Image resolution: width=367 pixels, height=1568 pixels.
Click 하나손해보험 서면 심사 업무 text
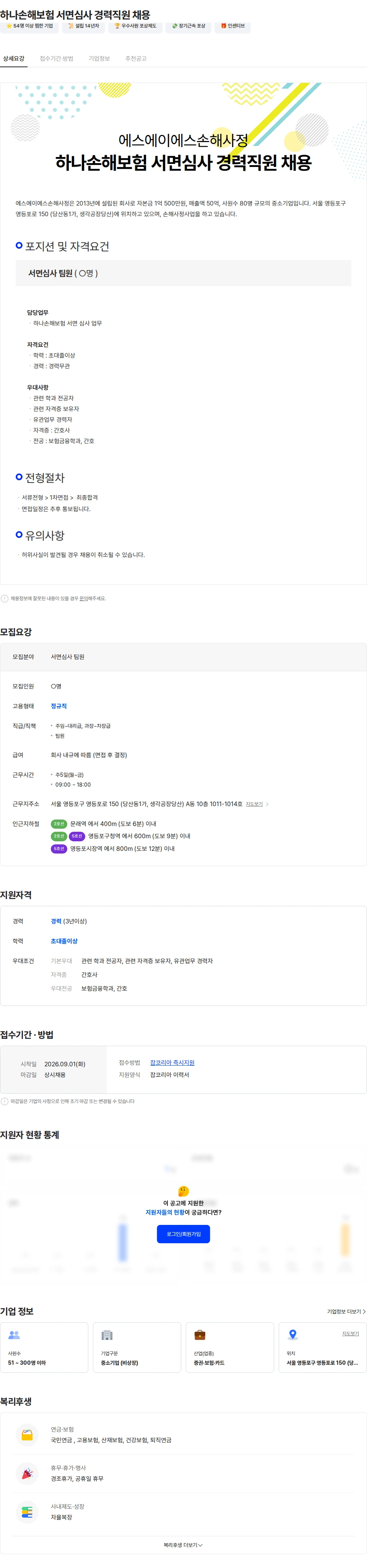[x=68, y=323]
